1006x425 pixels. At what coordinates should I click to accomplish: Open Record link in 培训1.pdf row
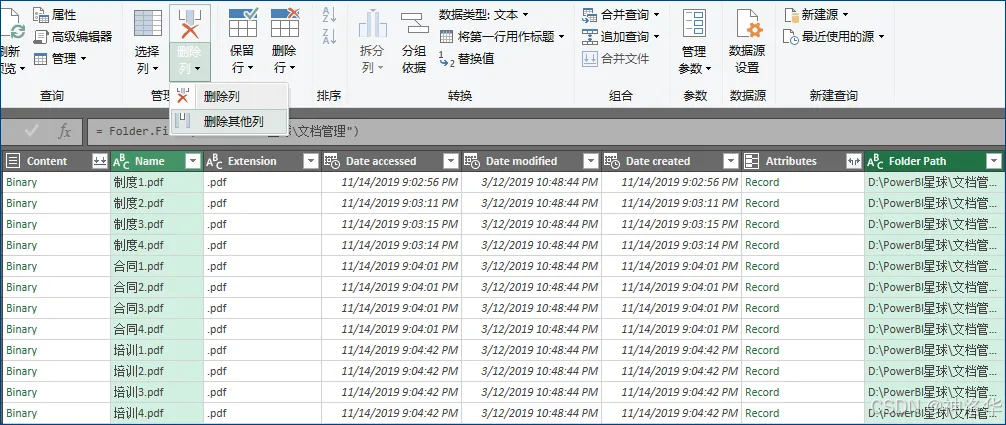click(762, 351)
